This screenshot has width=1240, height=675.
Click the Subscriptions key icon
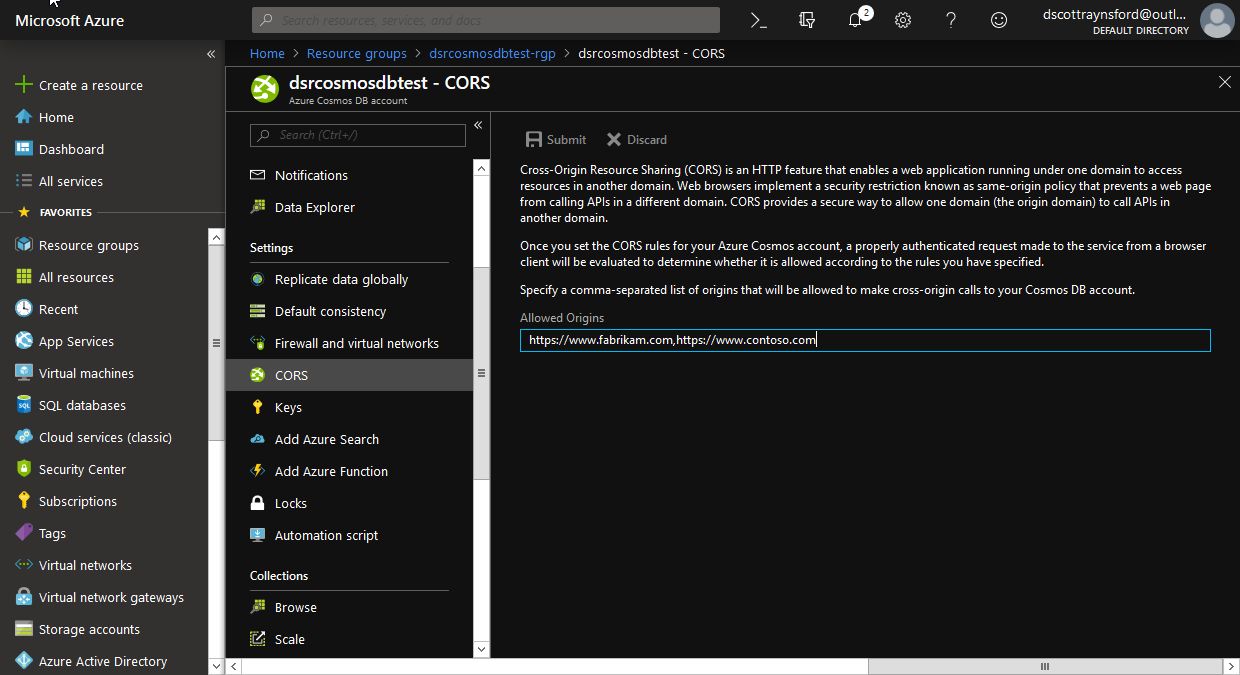24,501
